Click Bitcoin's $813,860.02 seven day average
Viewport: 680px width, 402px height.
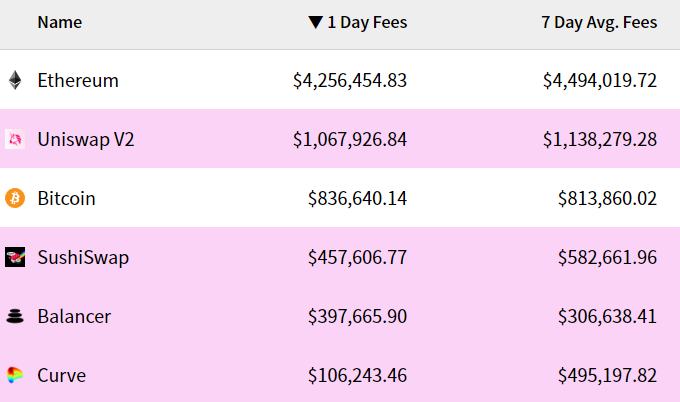point(607,198)
